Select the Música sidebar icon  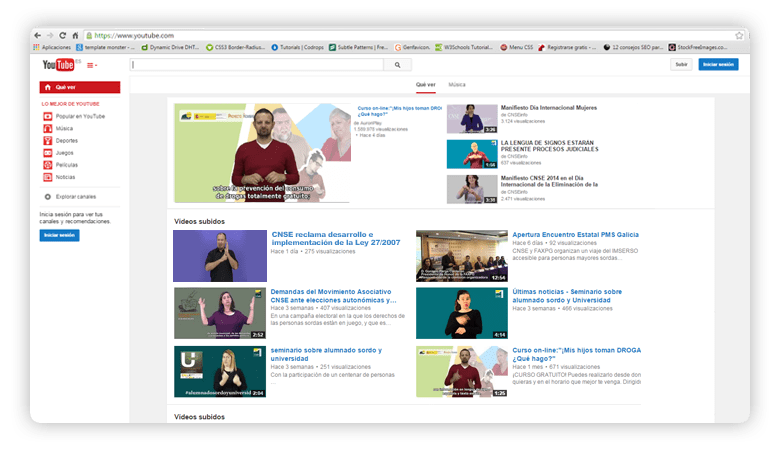48,128
